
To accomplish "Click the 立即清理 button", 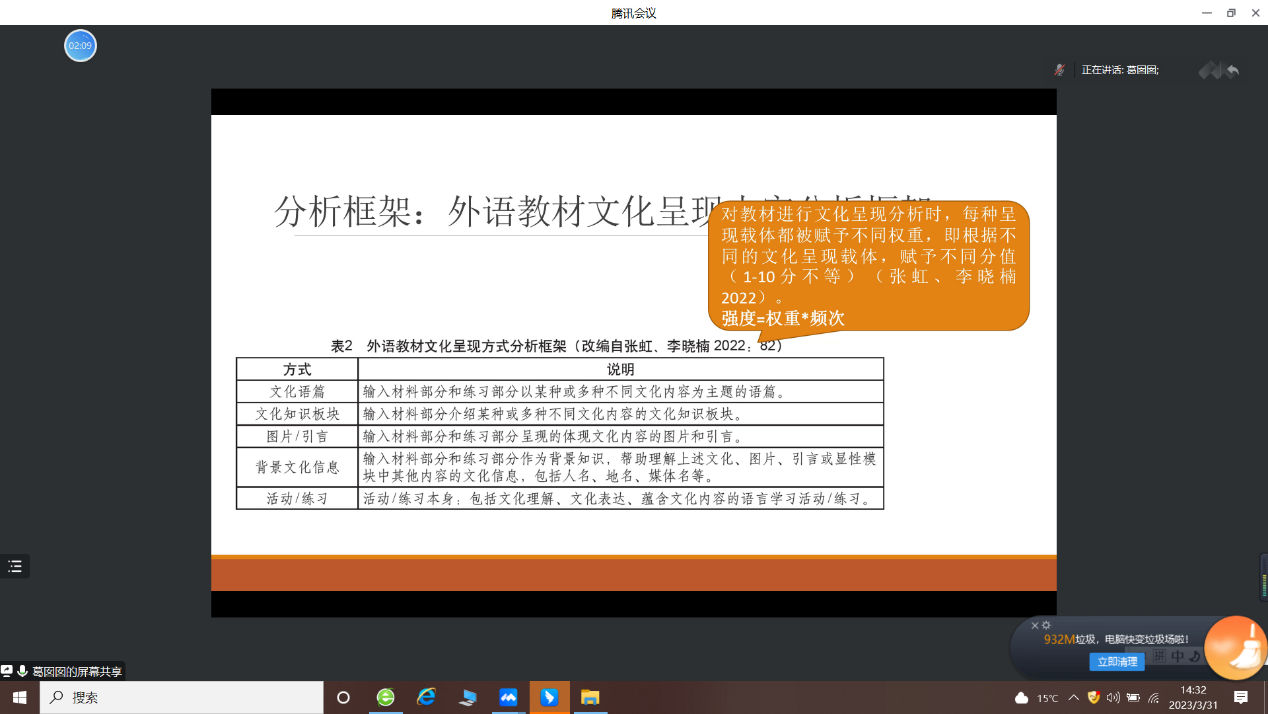I will coord(1116,661).
